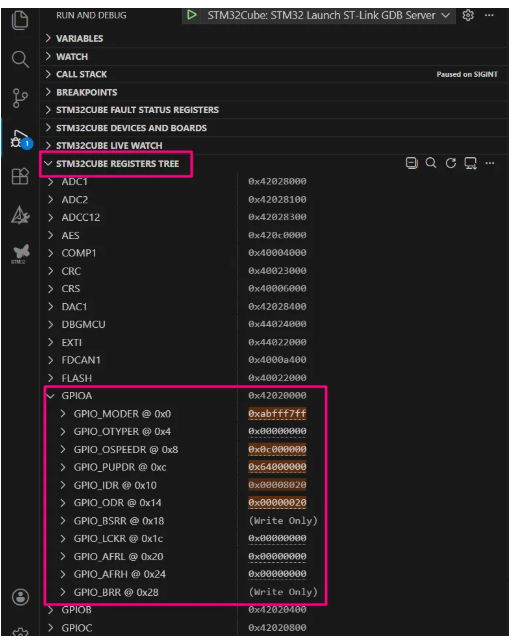
Task: Open the Source Control view
Action: 20,98
